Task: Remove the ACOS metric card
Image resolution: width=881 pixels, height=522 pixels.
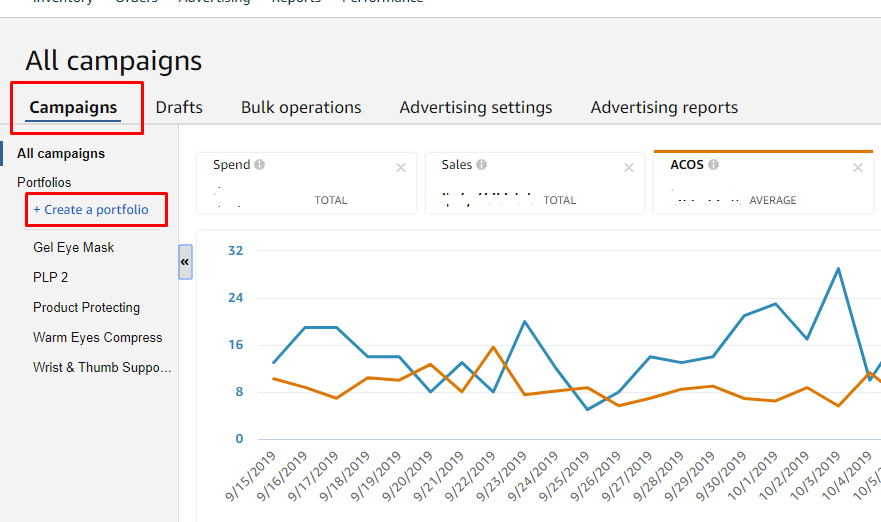Action: click(x=857, y=167)
